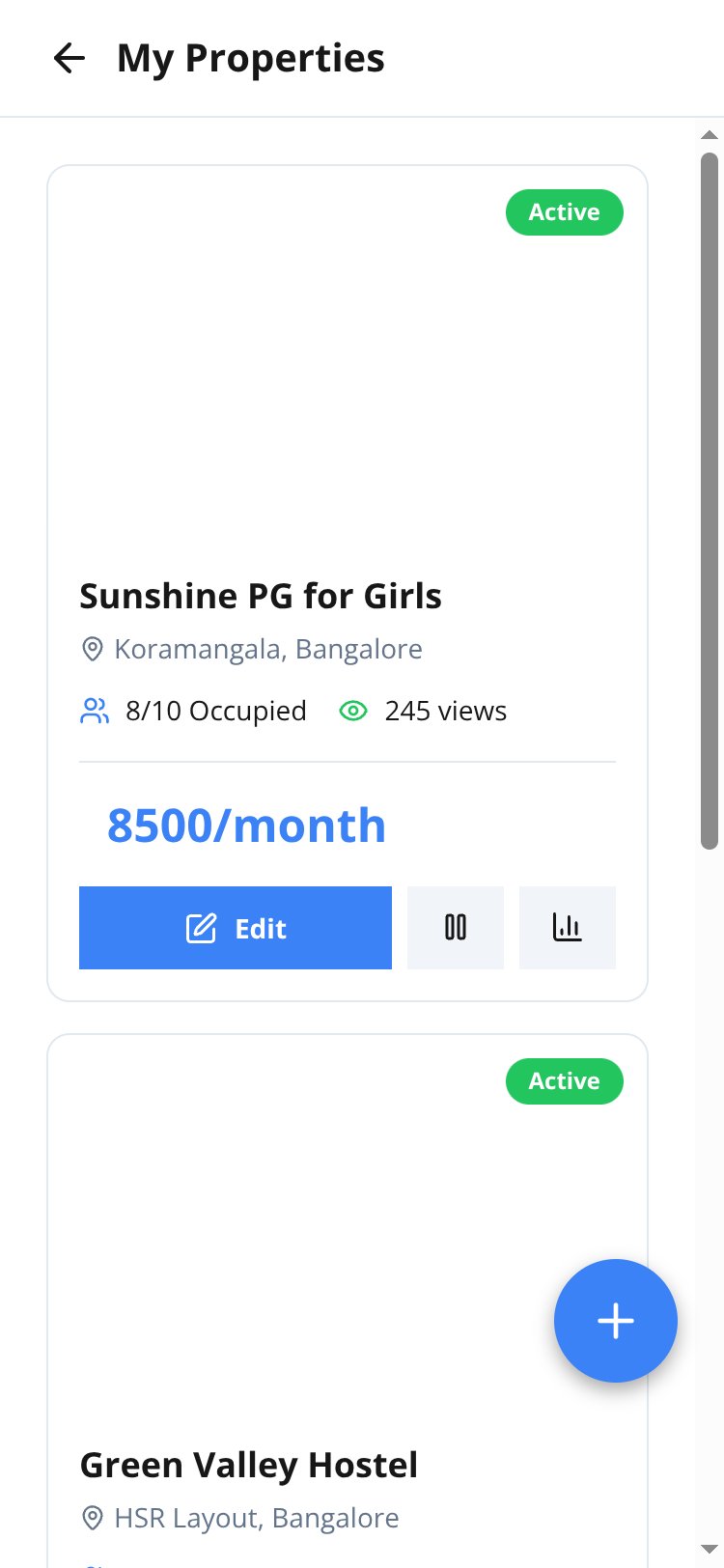Image resolution: width=724 pixels, height=1568 pixels.
Task: Click the vertical scrollbar thumb
Action: point(710,501)
